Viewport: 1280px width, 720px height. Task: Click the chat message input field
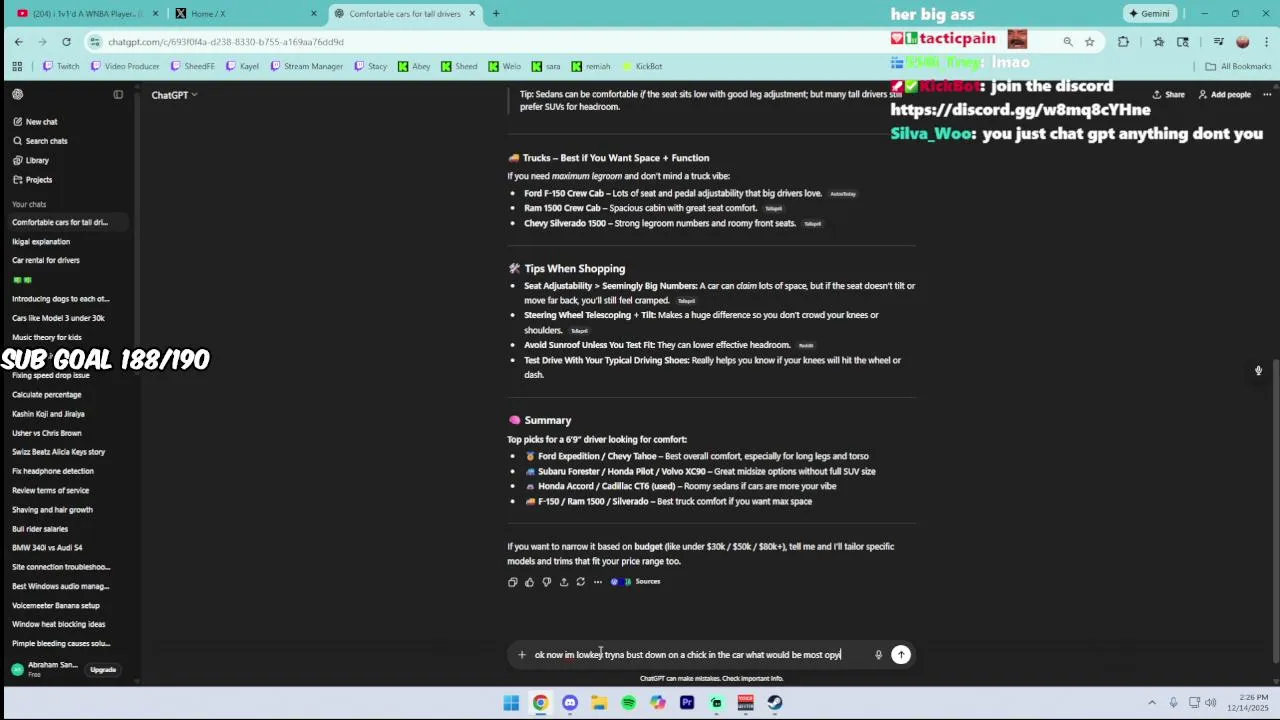point(700,655)
